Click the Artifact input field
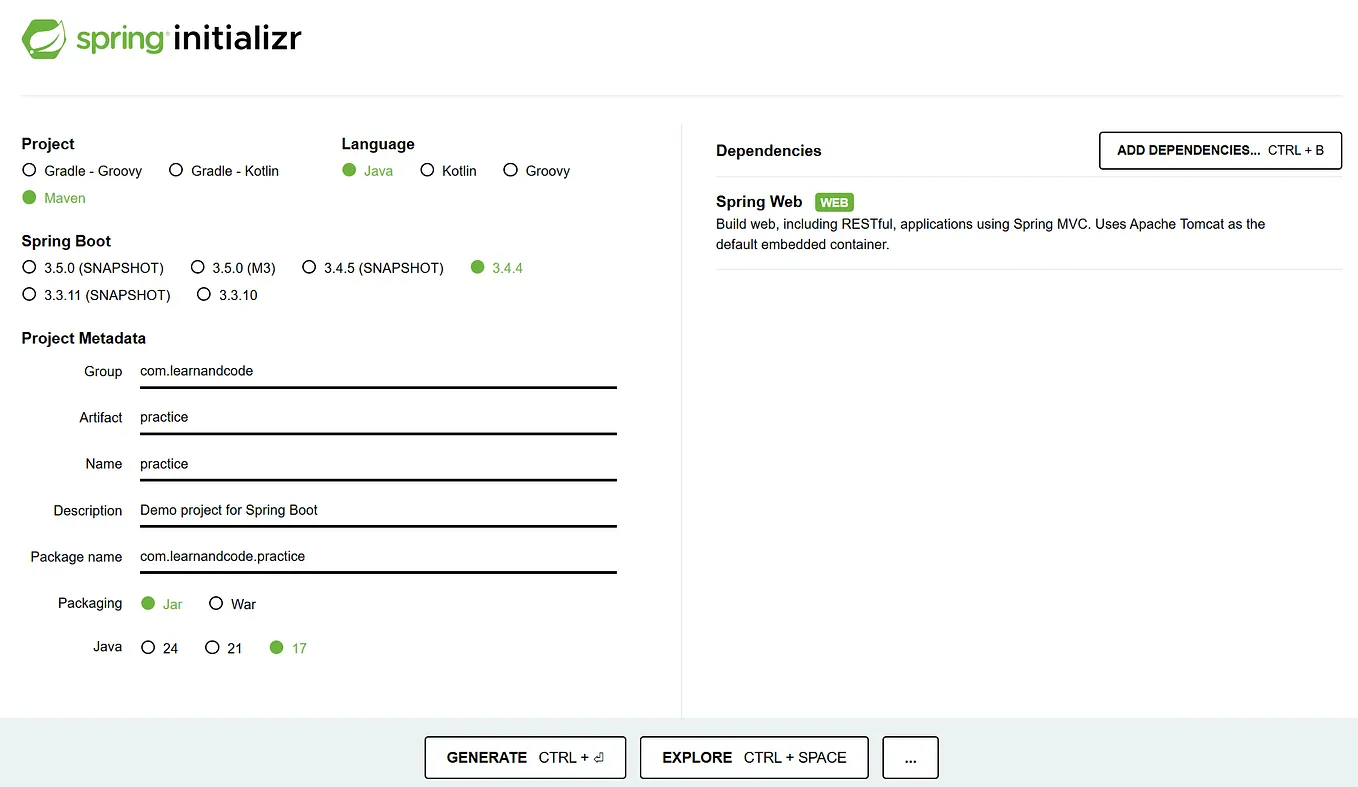 coord(377,417)
